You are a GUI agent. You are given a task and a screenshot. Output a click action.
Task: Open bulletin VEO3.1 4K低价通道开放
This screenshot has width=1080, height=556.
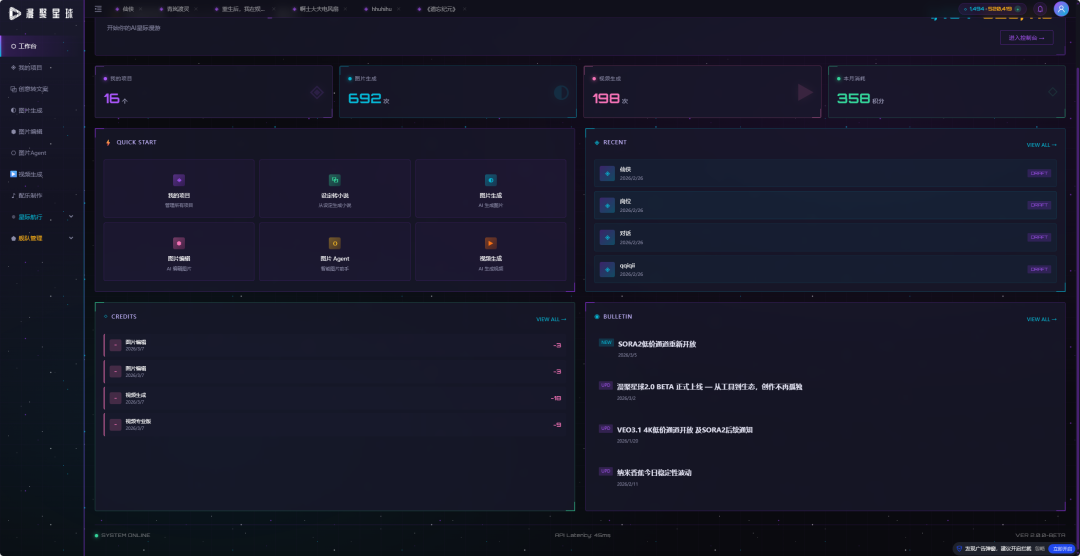click(685, 430)
